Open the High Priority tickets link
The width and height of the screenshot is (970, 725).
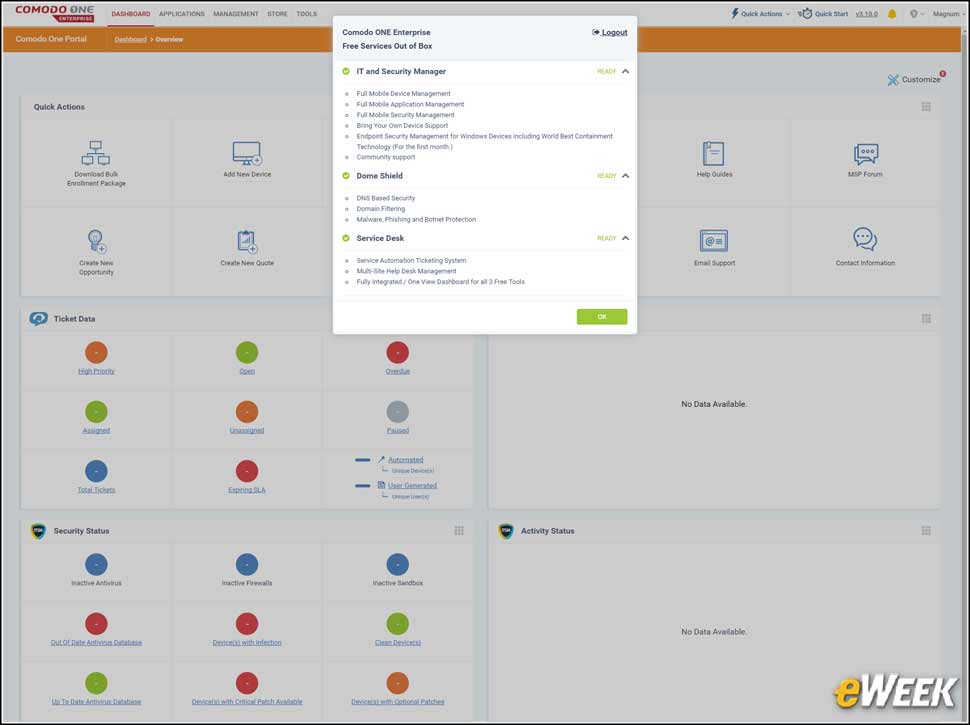pos(96,371)
